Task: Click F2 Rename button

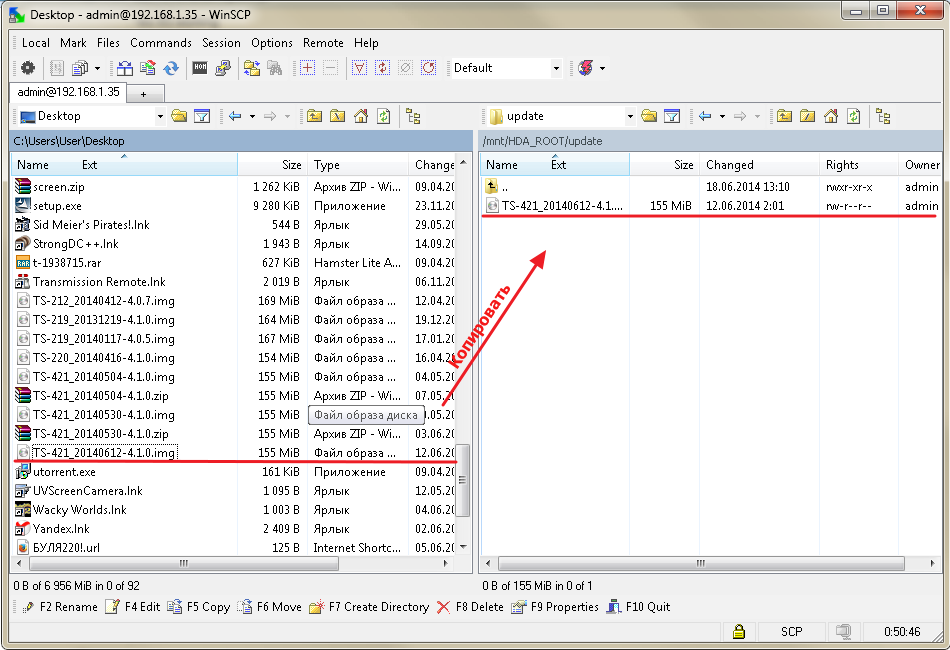Action: coord(59,607)
